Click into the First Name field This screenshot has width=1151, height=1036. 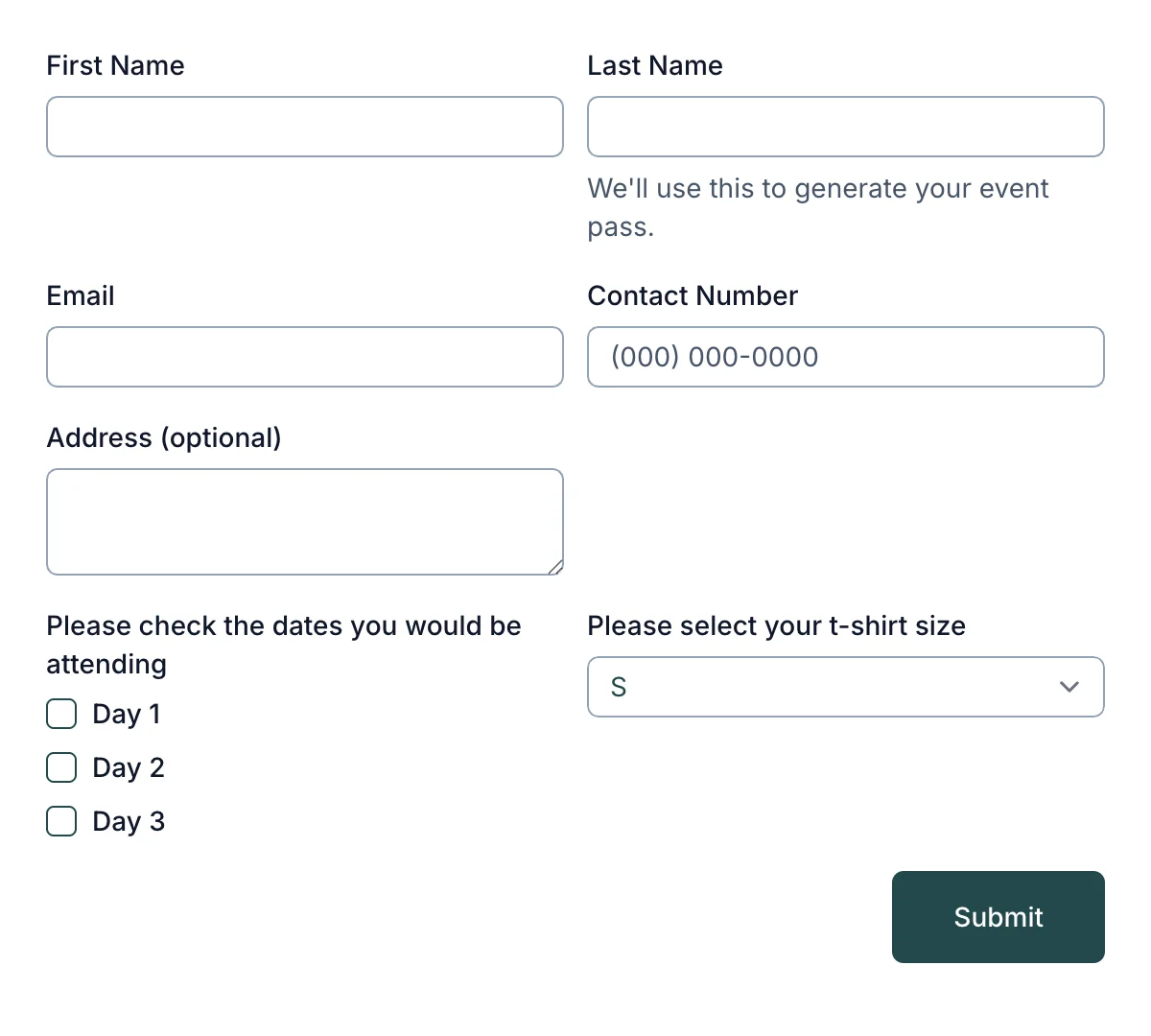click(x=304, y=126)
